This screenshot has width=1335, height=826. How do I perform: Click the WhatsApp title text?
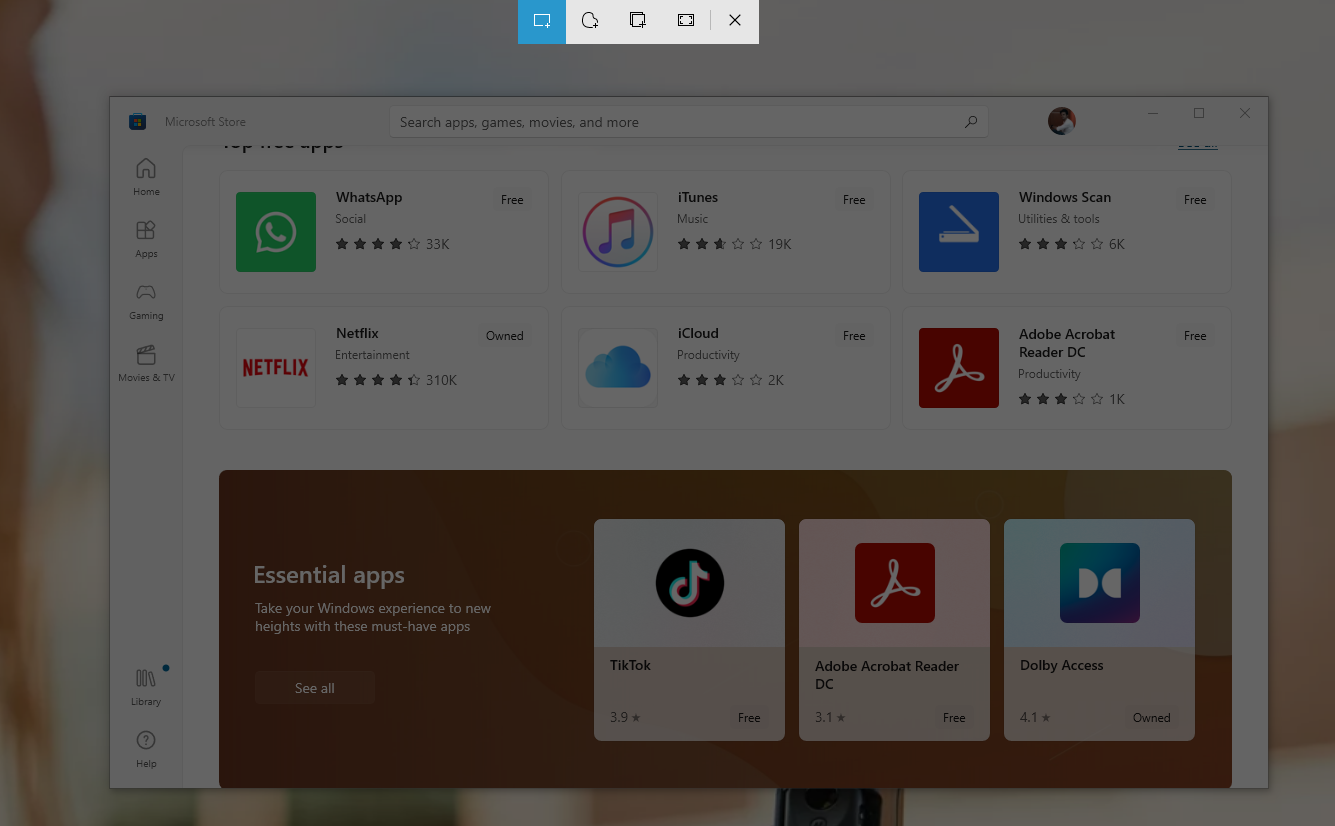coord(369,197)
